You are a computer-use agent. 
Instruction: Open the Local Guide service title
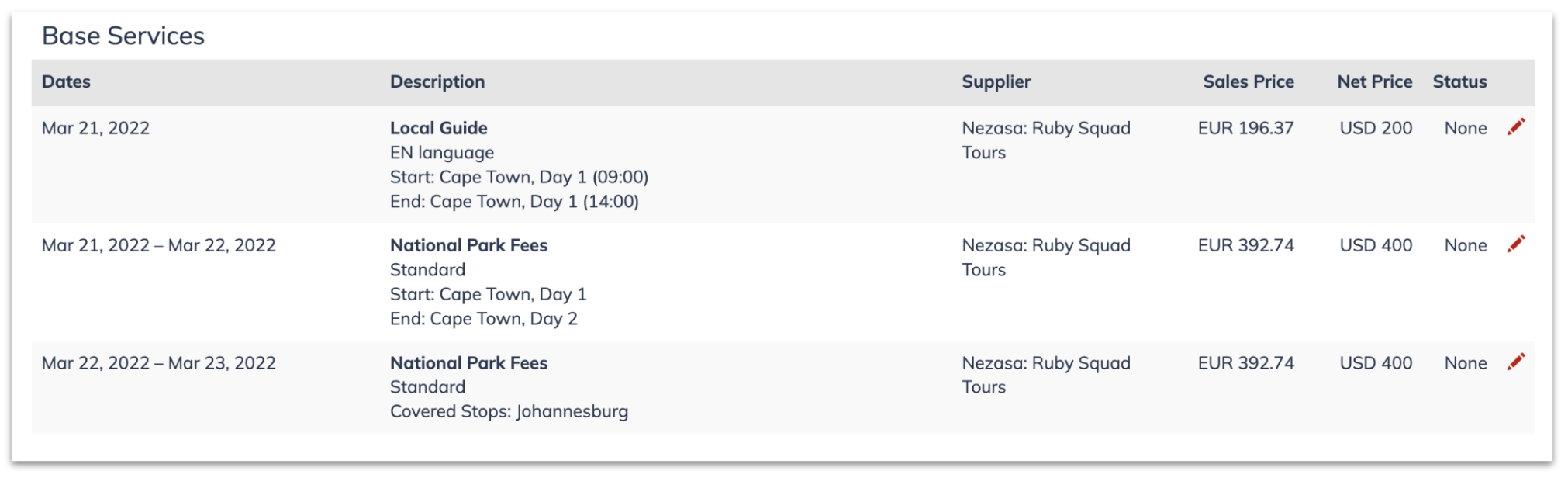(x=439, y=128)
